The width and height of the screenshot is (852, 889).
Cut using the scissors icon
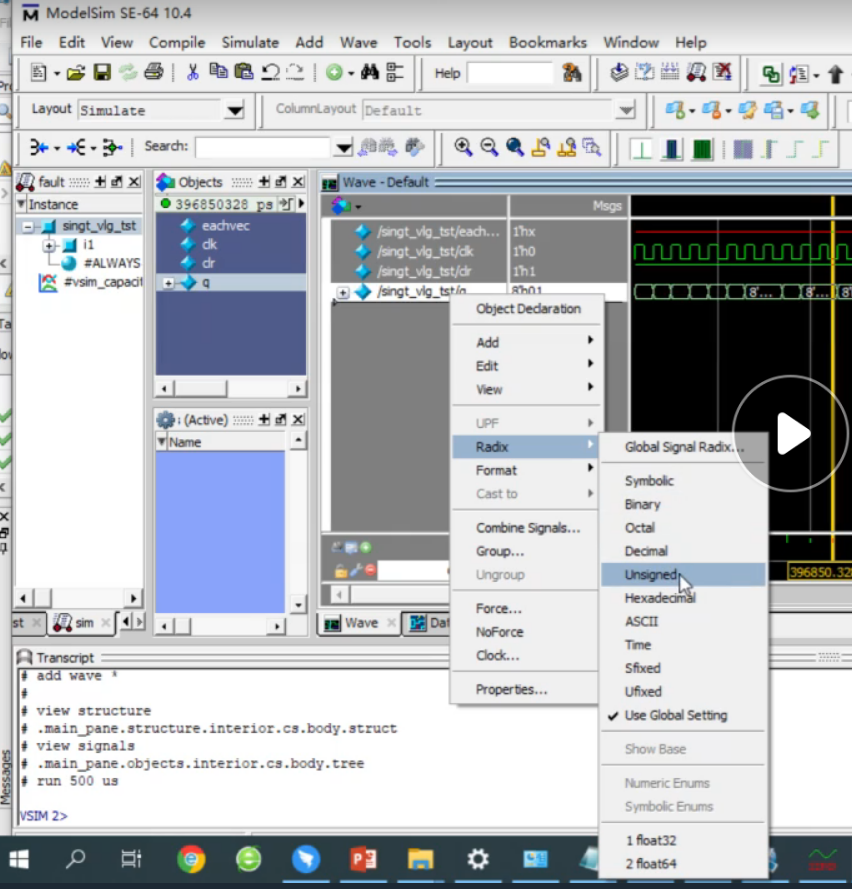[193, 72]
